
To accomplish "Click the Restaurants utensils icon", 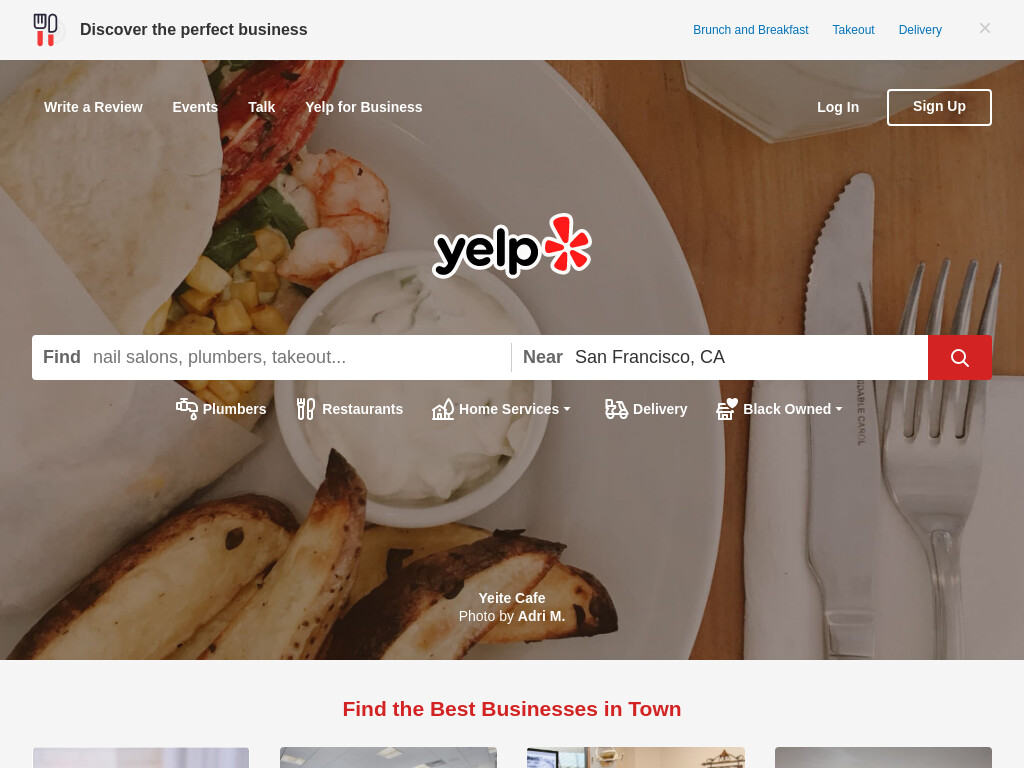I will point(306,409).
